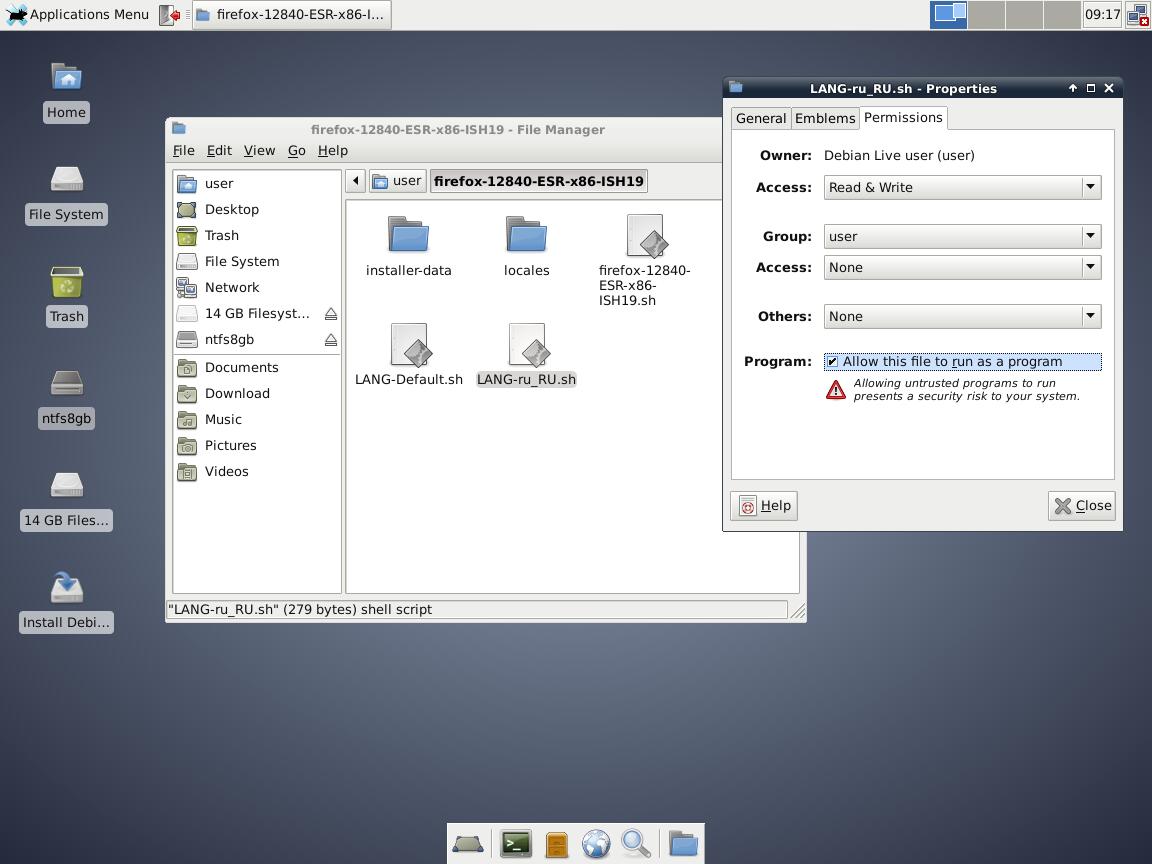Click the Help button in Properties dialog
The width and height of the screenshot is (1152, 864).
765,506
